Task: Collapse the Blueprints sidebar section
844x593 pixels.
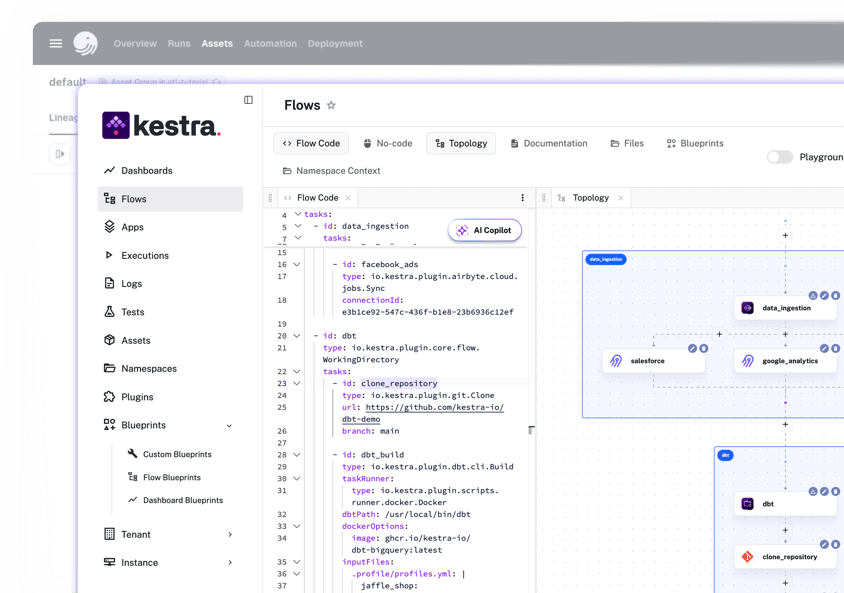Action: (x=229, y=426)
